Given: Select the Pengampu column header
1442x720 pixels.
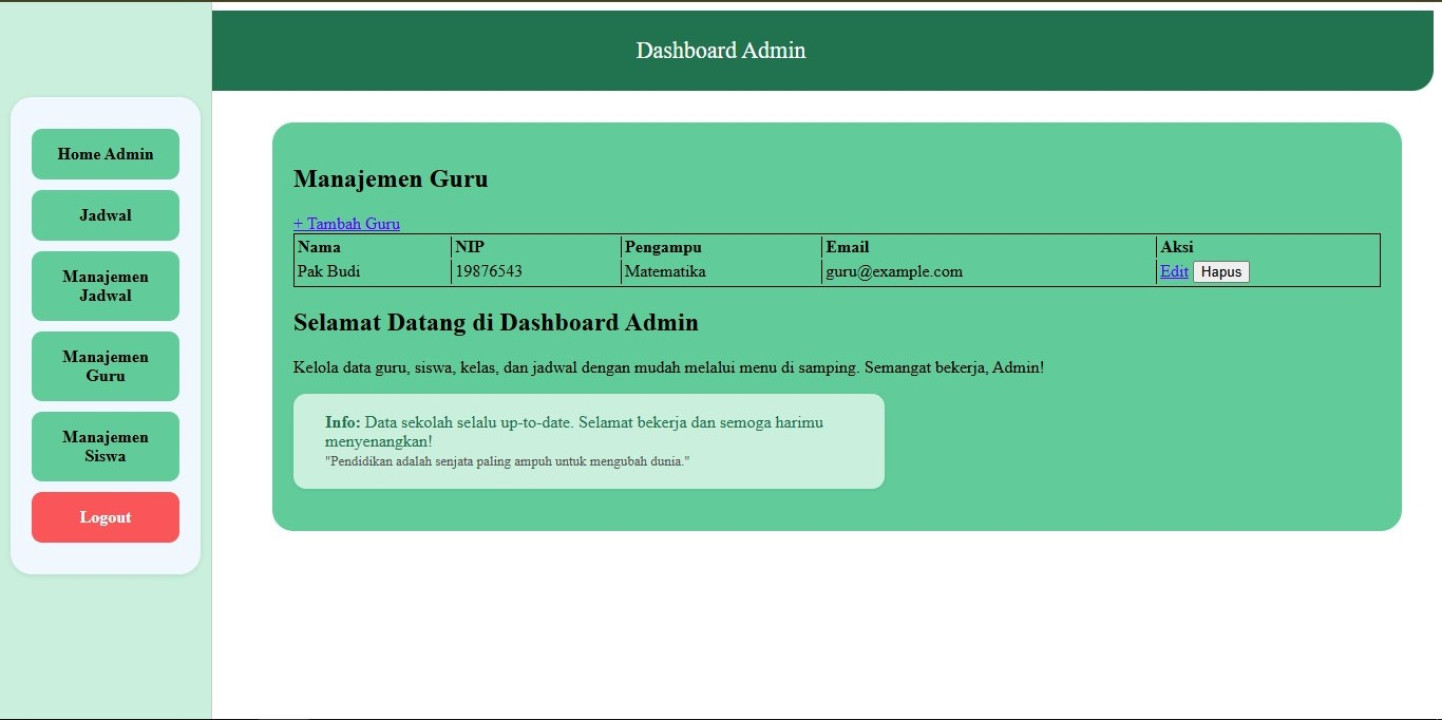Looking at the screenshot, I should click(x=663, y=247).
